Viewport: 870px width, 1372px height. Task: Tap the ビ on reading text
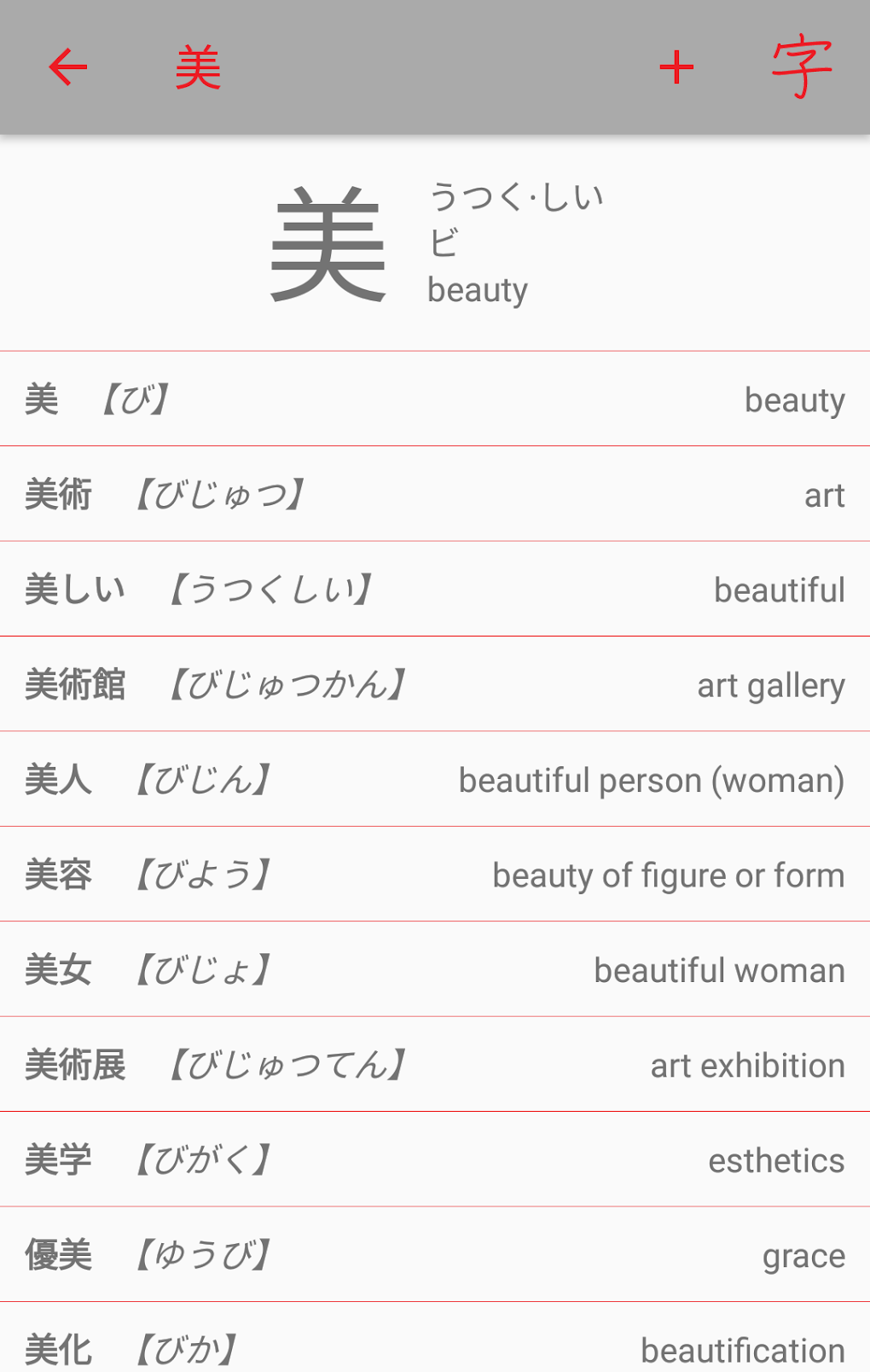[x=444, y=243]
